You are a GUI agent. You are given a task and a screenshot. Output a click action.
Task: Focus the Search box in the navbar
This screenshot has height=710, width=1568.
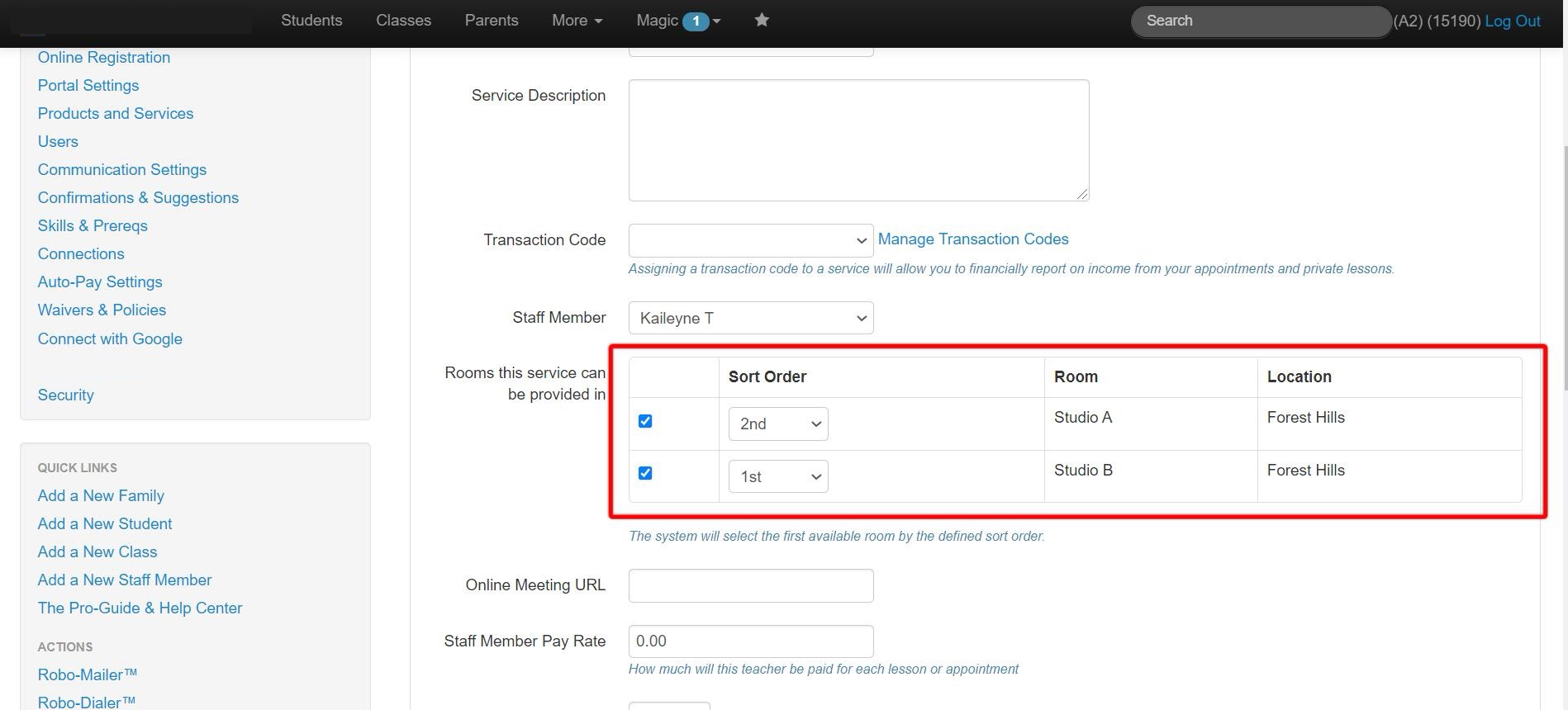(x=1261, y=21)
